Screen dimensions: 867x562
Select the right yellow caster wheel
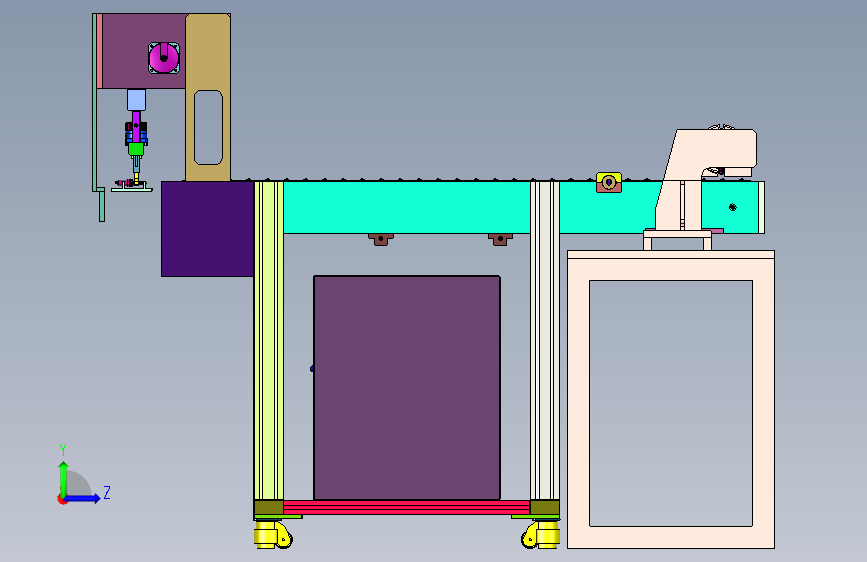pos(541,535)
